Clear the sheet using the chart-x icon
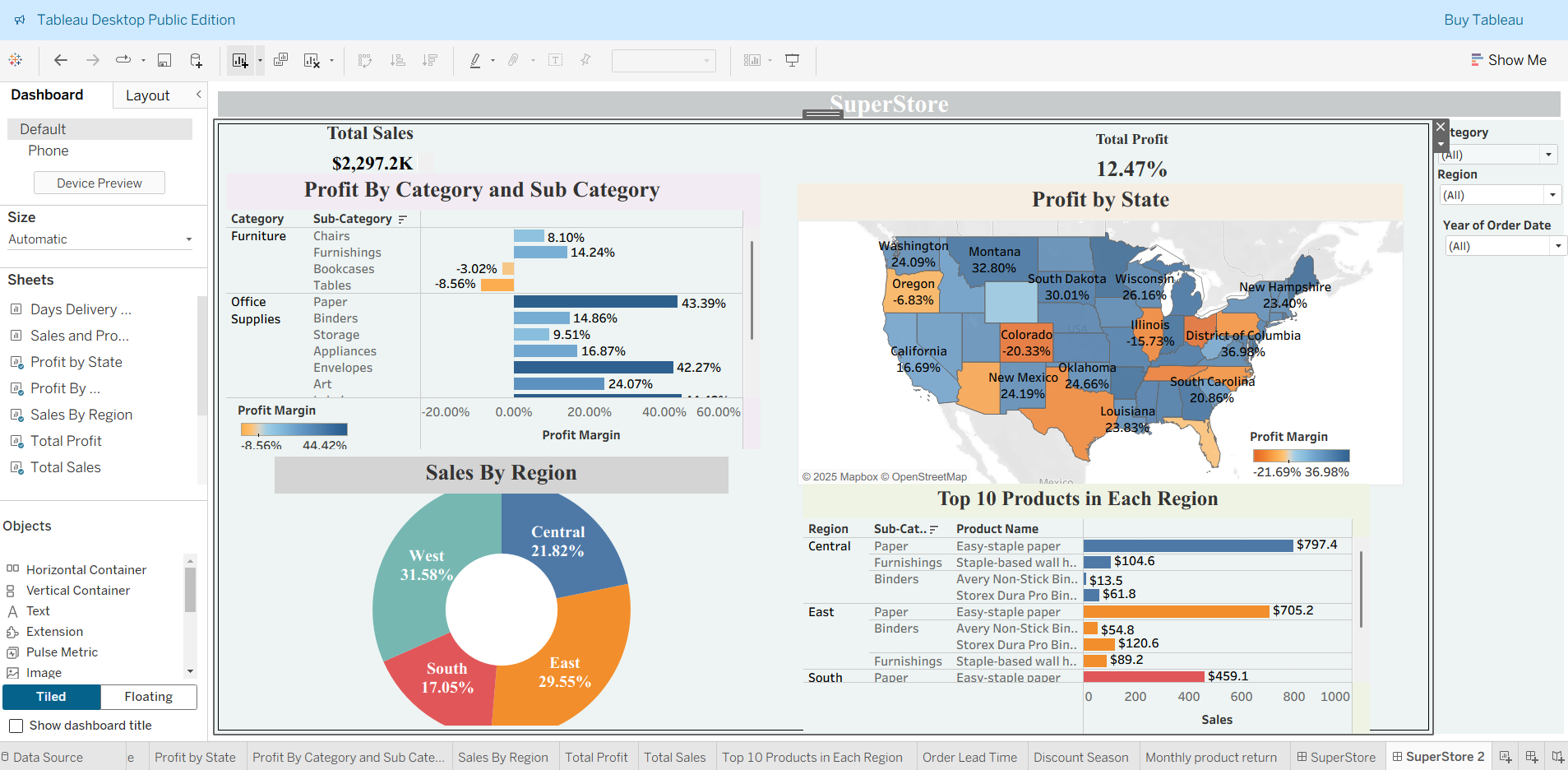This screenshot has height=770, width=1568. (312, 60)
